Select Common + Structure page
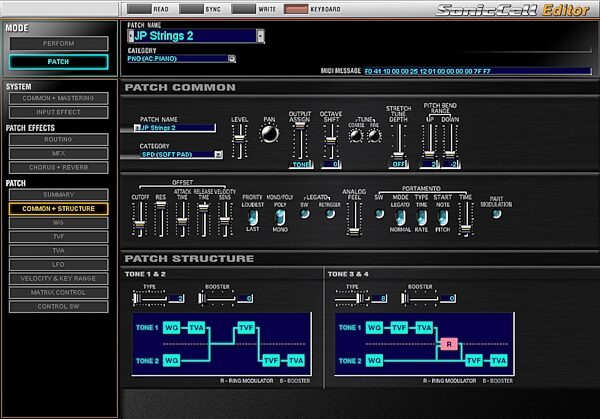 [59, 209]
